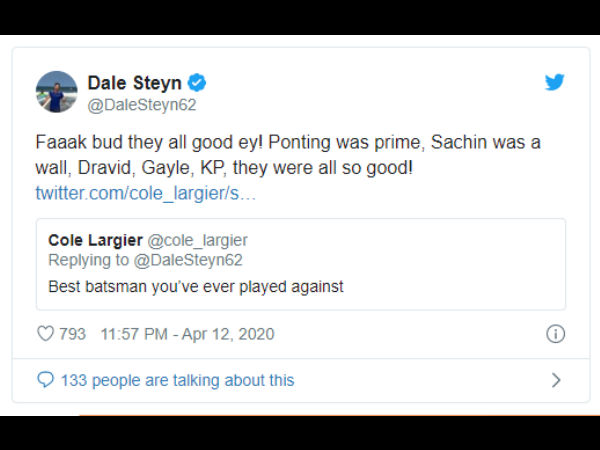Viewport: 600px width, 450px height.
Task: Click the blue verified badge beside Dale Steyn
Action: [198, 82]
